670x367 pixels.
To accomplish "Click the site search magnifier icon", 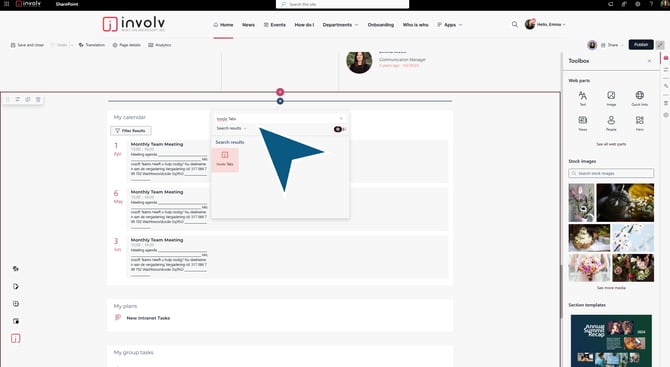I will [515, 24].
